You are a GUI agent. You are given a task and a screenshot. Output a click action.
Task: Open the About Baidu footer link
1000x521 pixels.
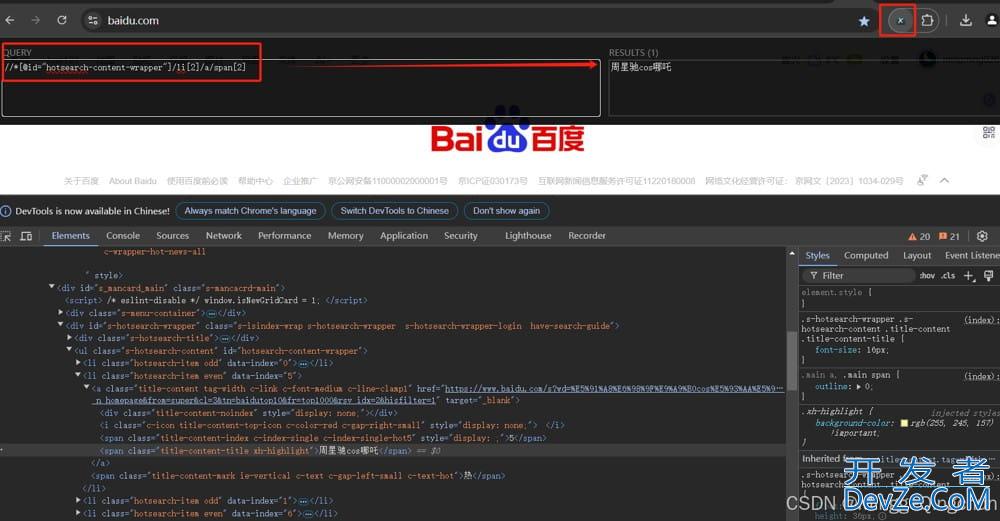[133, 181]
